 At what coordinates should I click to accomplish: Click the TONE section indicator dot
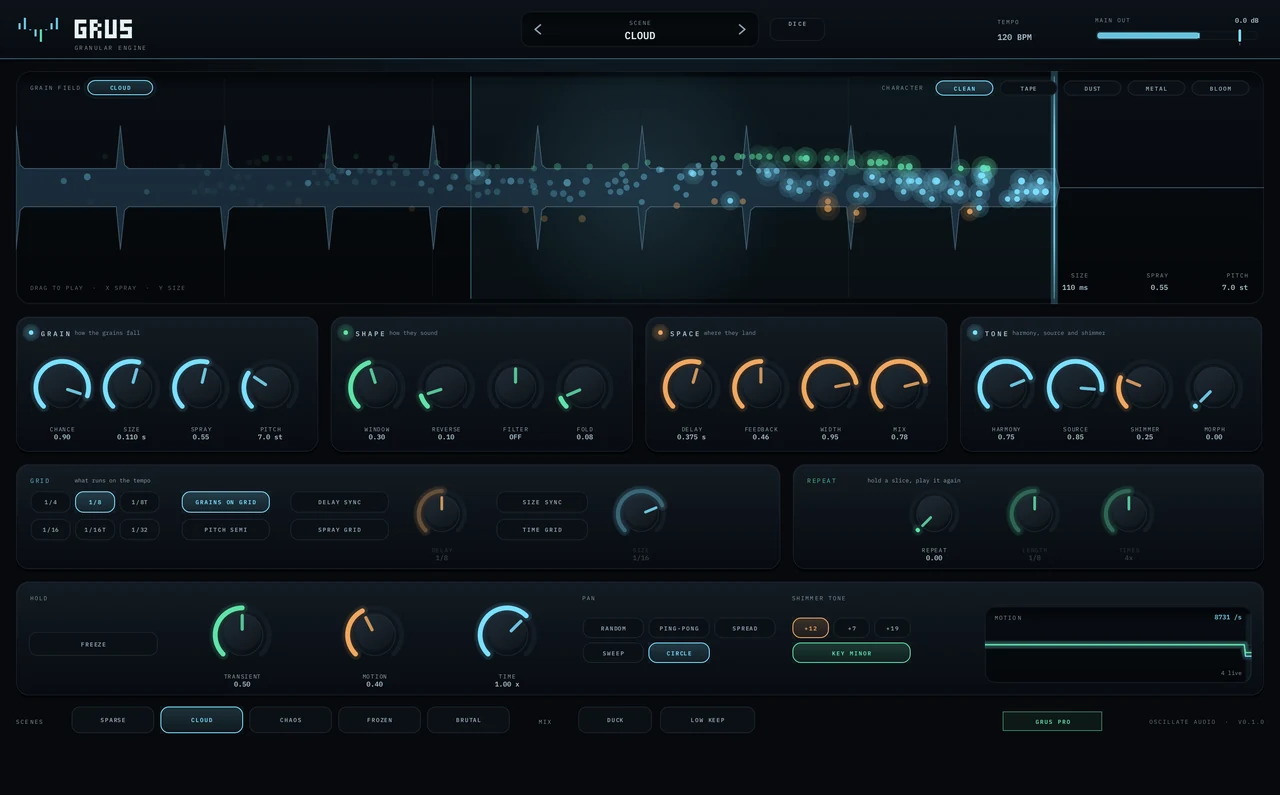pos(975,333)
